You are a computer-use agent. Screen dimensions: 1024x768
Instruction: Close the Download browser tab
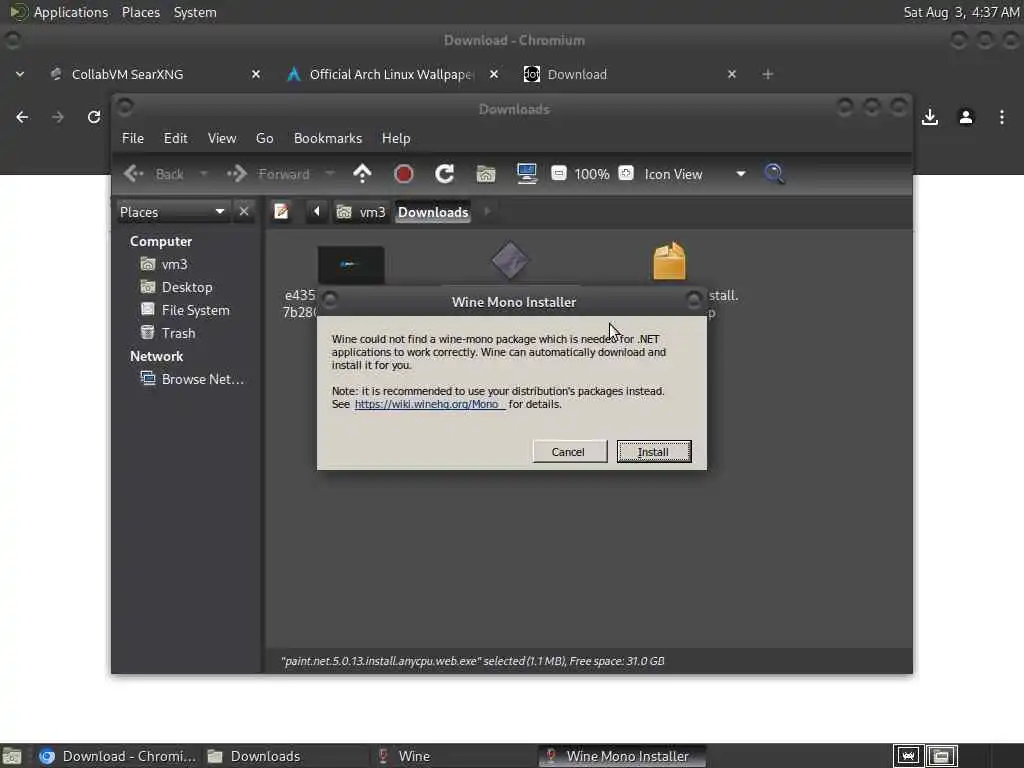point(732,74)
